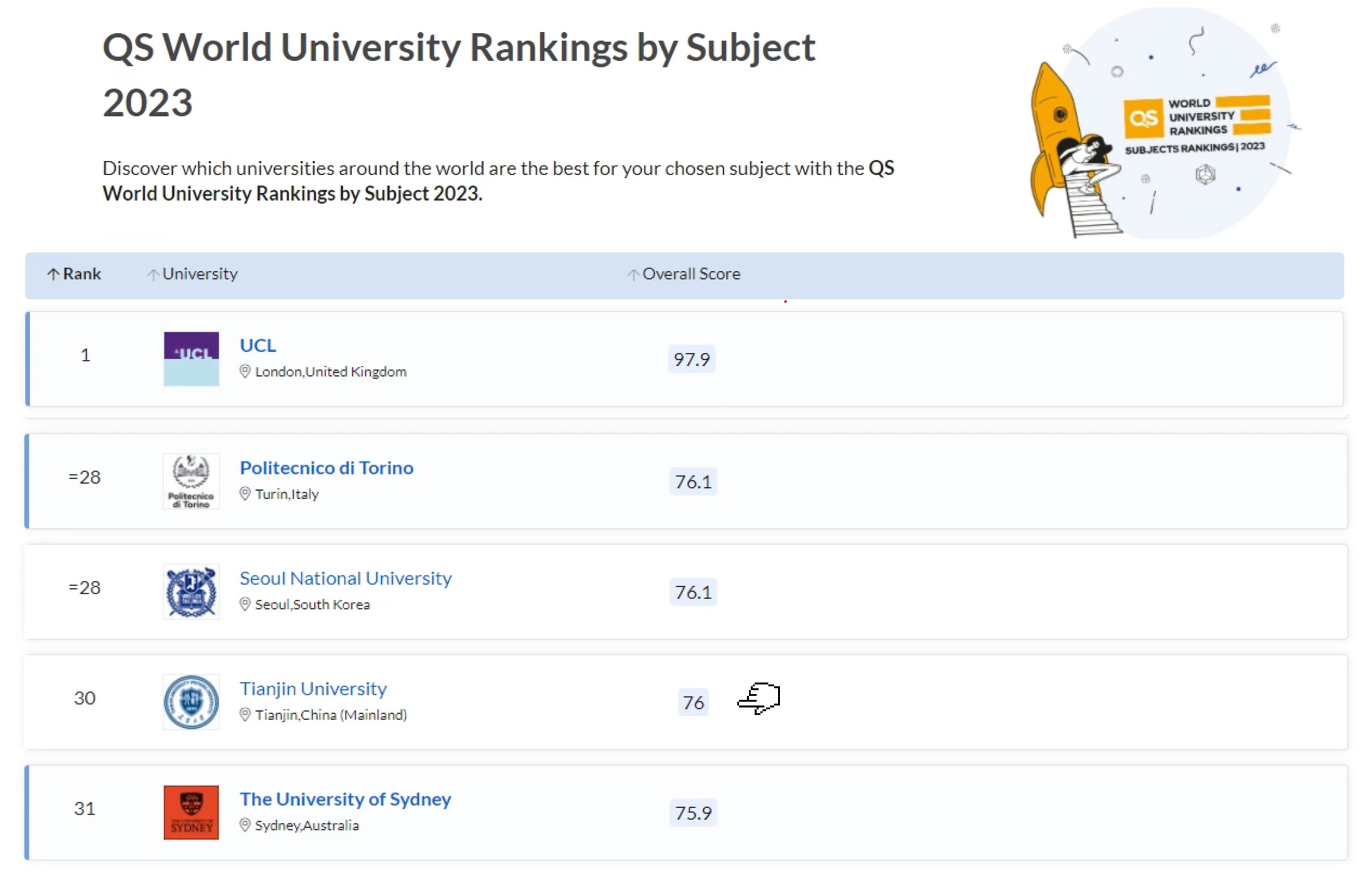Image resolution: width=1372 pixels, height=876 pixels.
Task: Open the UCL university link
Action: click(x=258, y=346)
